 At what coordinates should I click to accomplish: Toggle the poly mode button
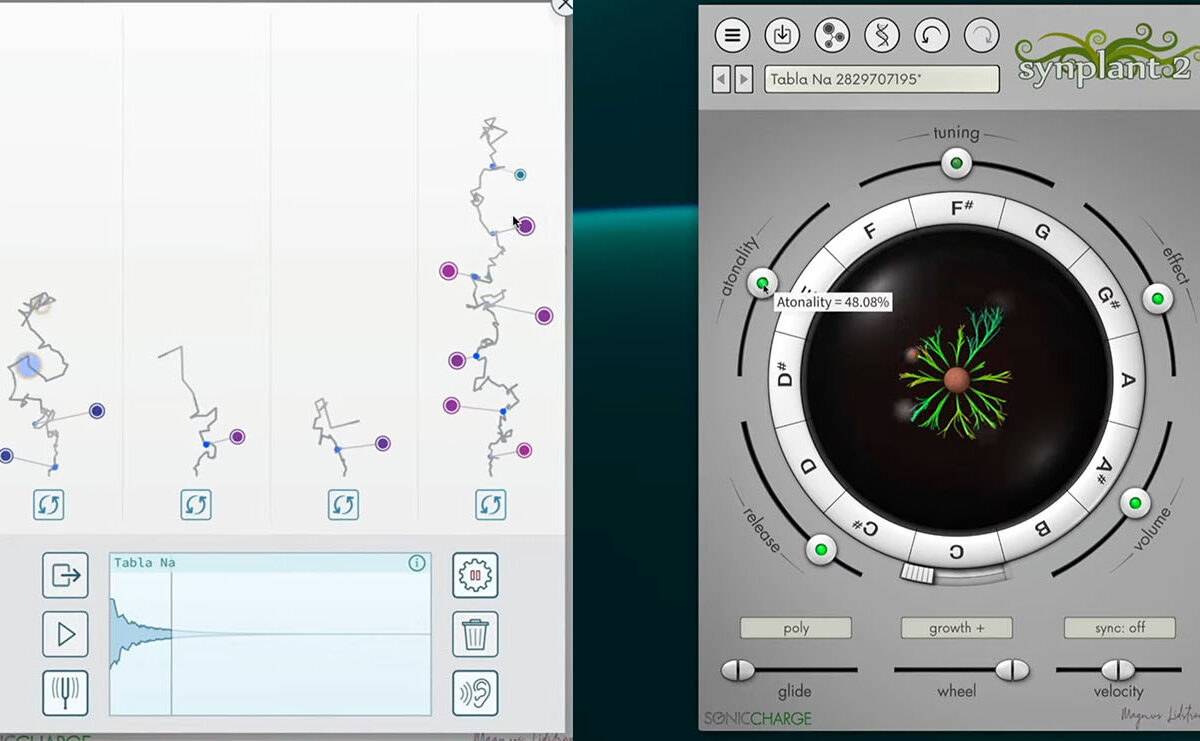click(796, 628)
